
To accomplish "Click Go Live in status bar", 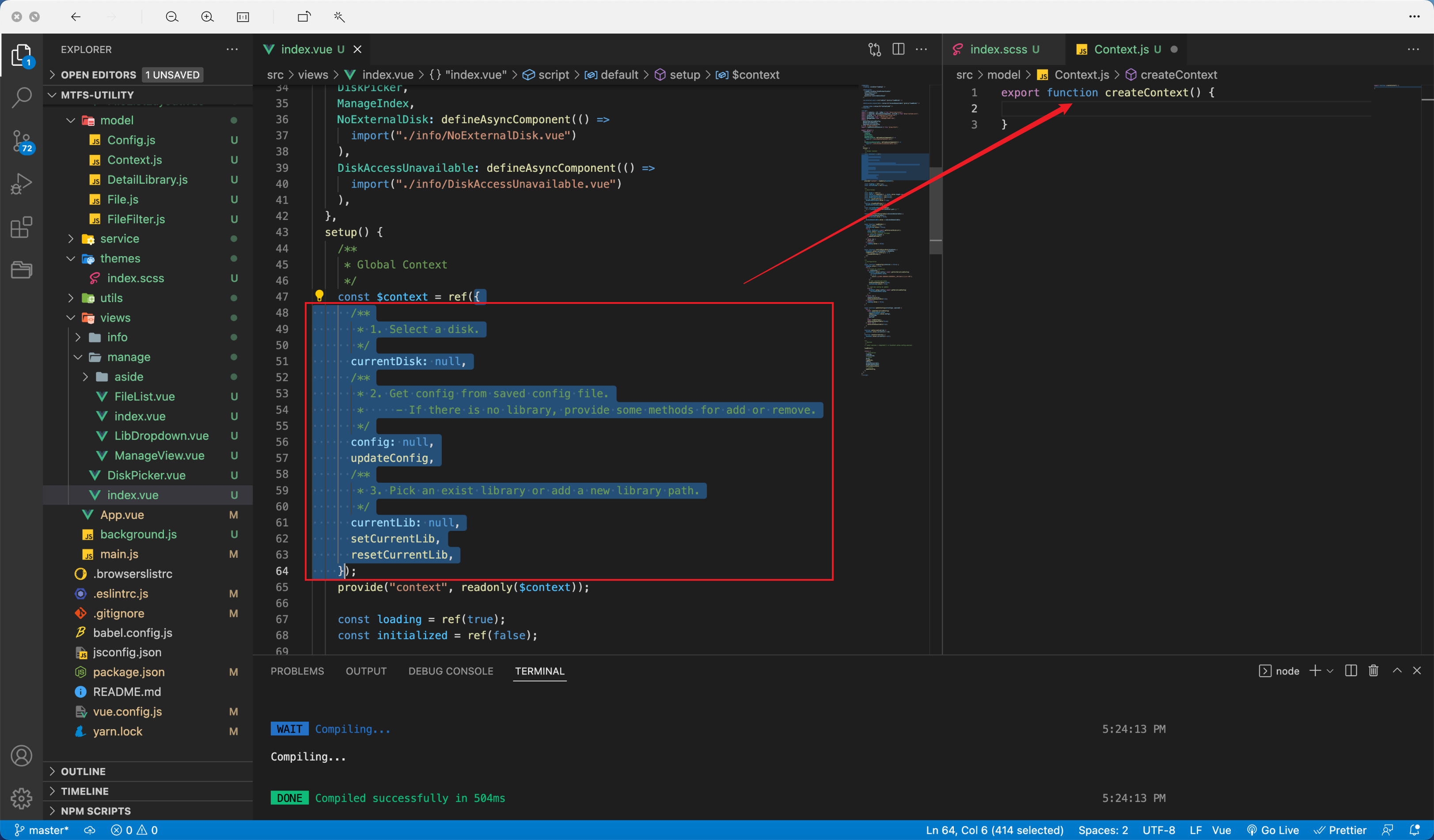I will pos(1272,830).
